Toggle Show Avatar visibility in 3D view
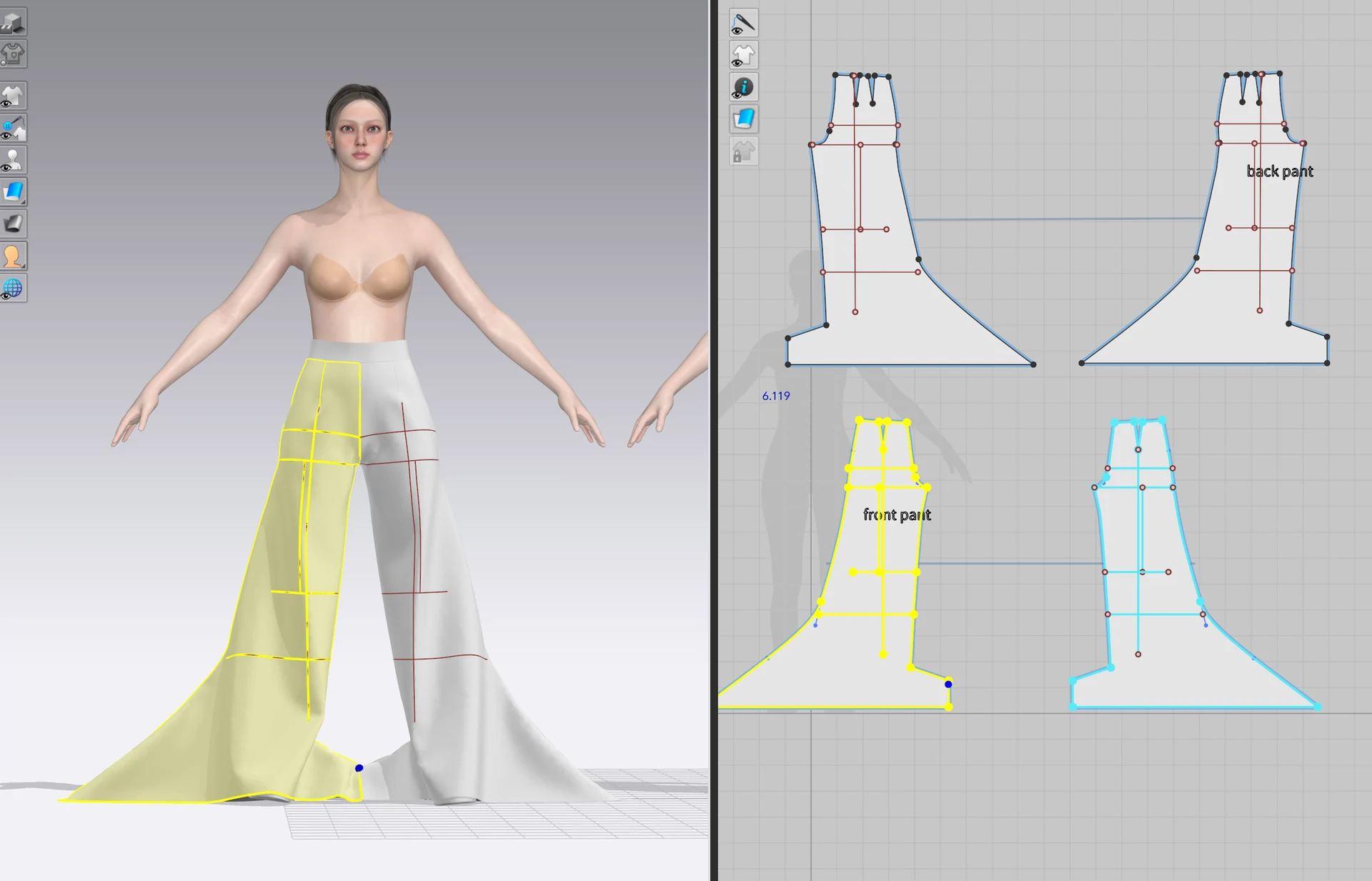1372x881 pixels. click(x=13, y=160)
